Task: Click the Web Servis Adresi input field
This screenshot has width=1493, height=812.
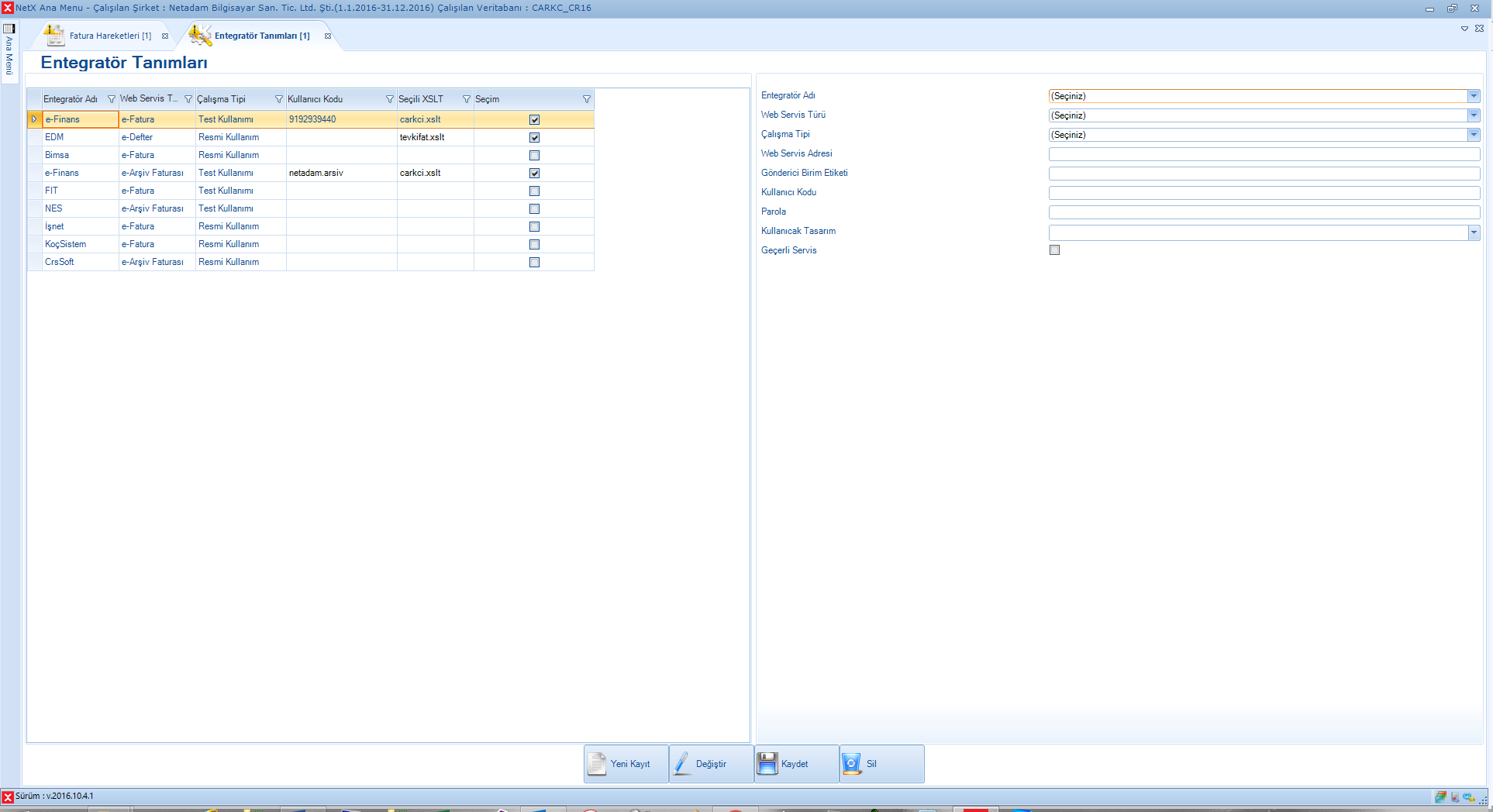Action: click(x=1264, y=154)
